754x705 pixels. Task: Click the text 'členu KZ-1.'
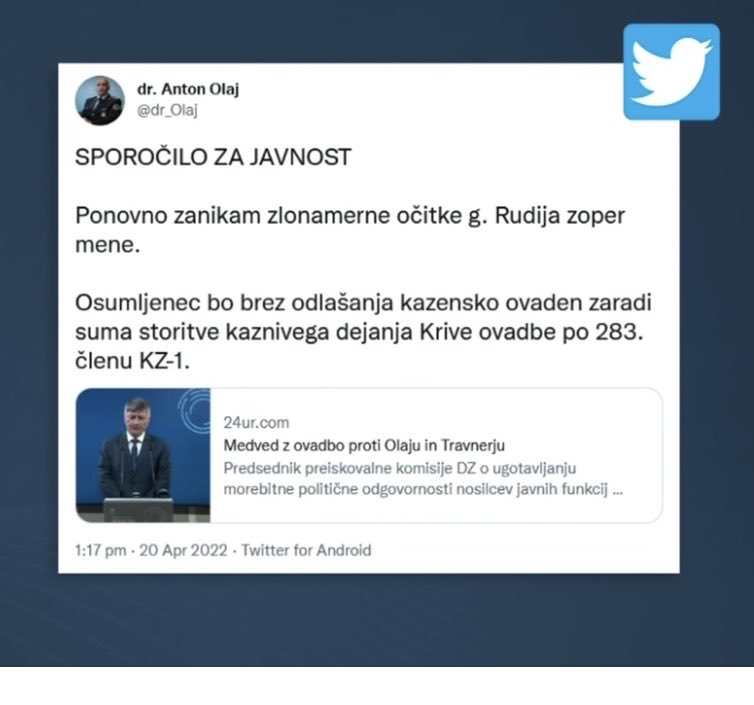(133, 361)
